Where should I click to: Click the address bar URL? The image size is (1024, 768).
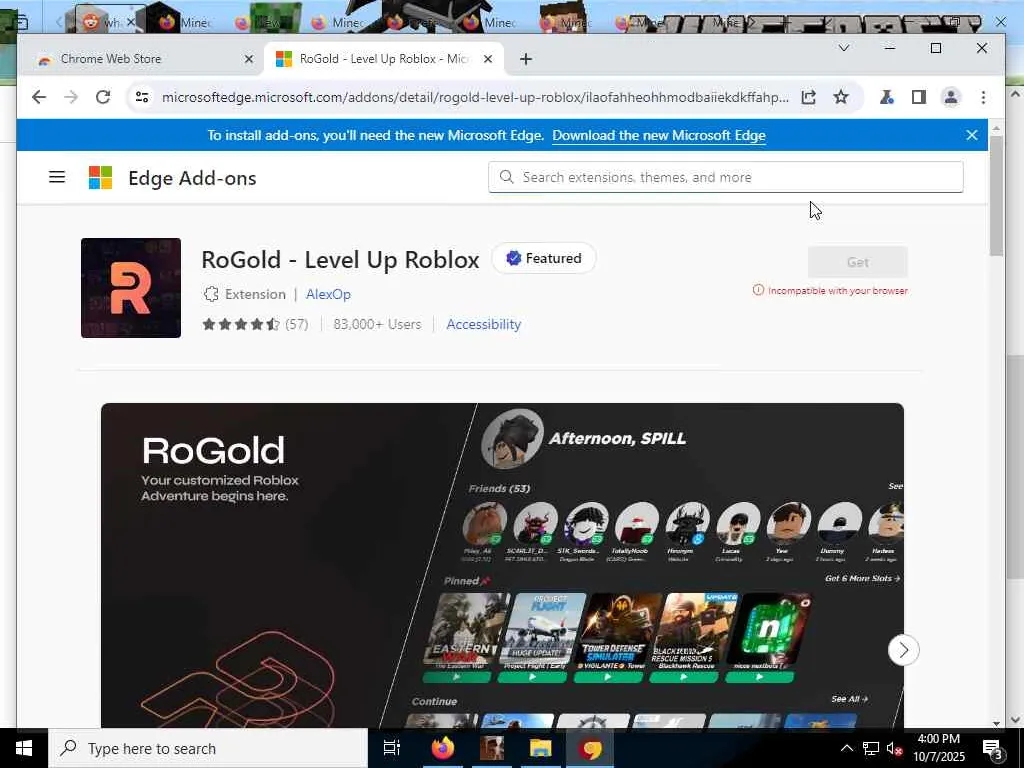(475, 97)
